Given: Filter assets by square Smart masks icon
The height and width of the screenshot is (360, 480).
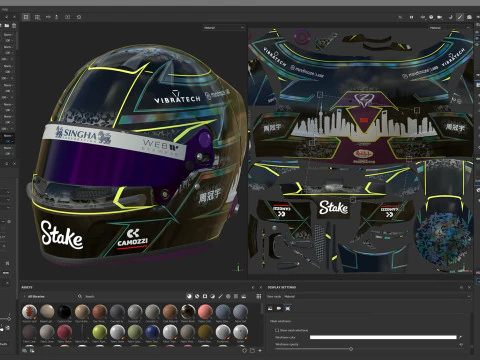Looking at the screenshot, I should click(205, 296).
